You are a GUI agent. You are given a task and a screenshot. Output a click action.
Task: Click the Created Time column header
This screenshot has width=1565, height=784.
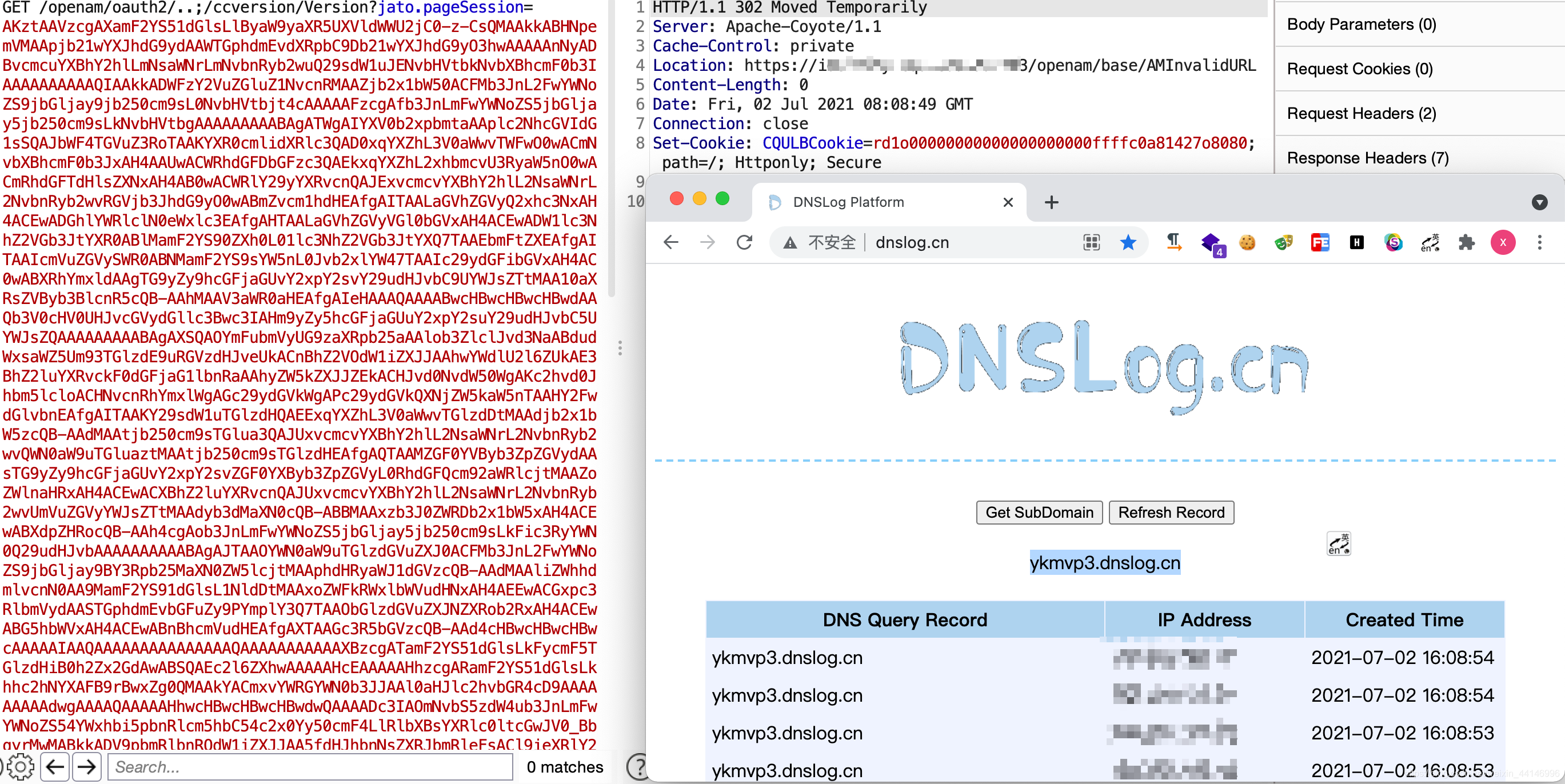coord(1404,620)
